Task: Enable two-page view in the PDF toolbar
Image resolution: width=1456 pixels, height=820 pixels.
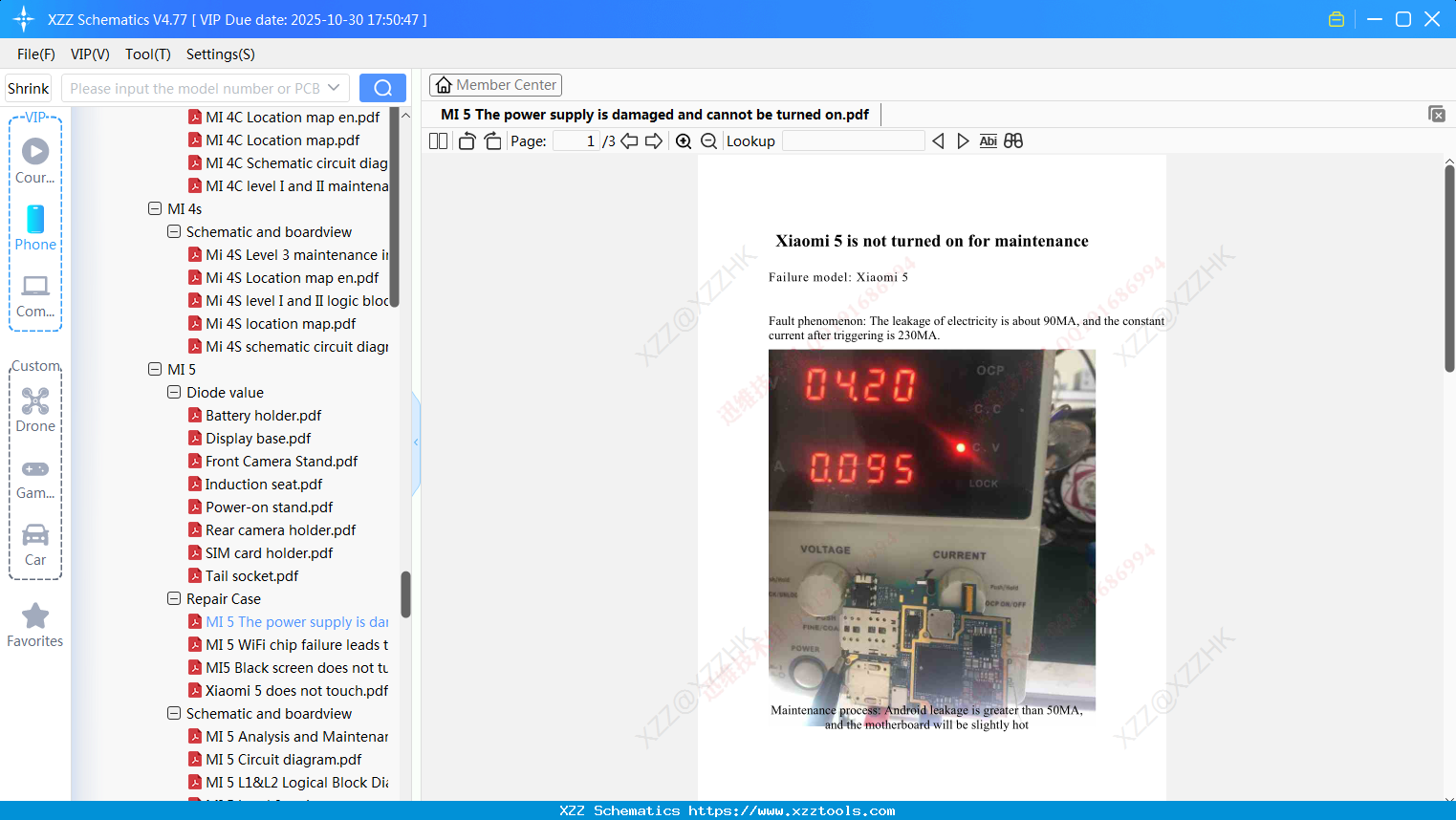Action: coord(437,140)
